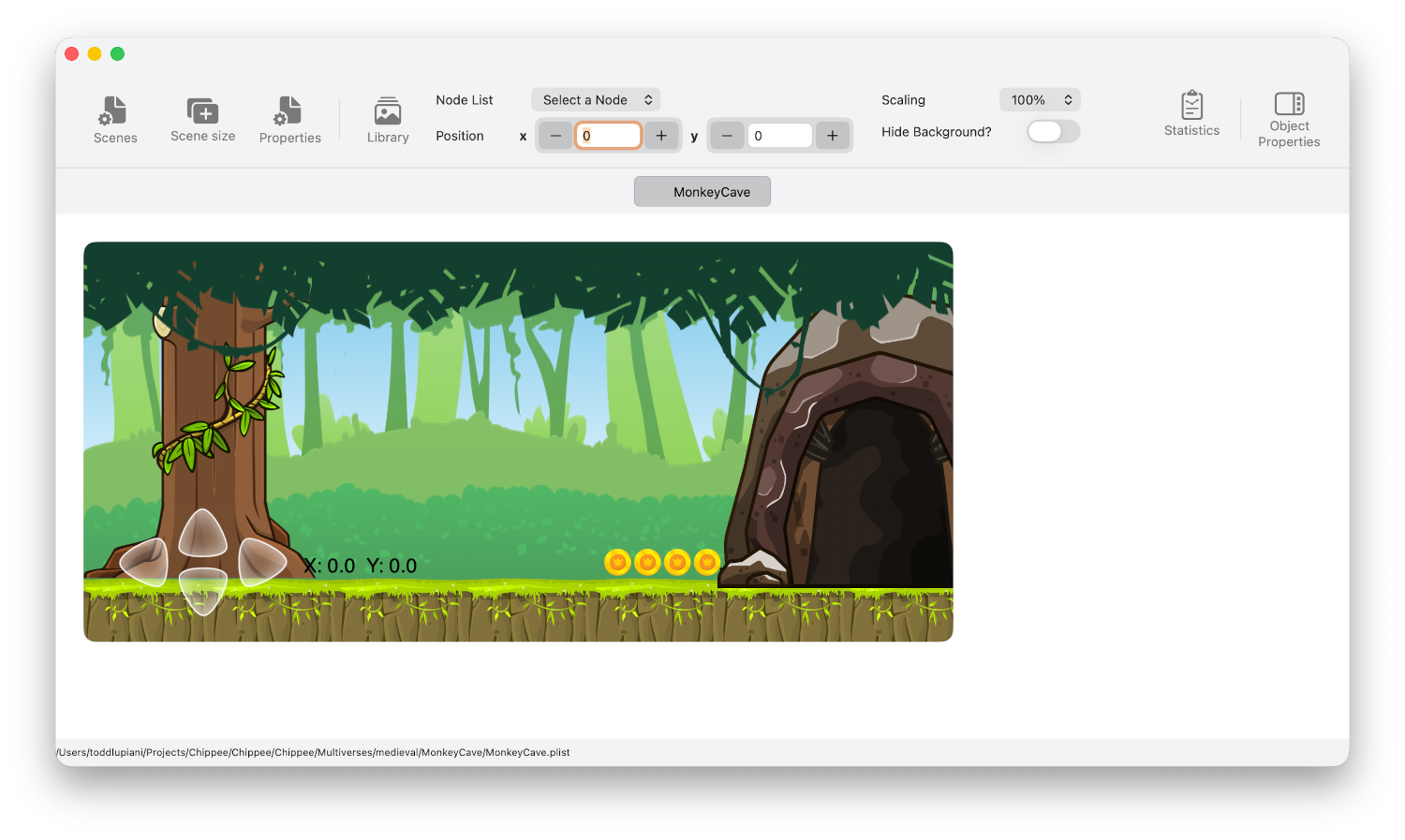Image resolution: width=1405 pixels, height=840 pixels.
Task: Open the 100% Scaling dropdown
Action: tap(1040, 100)
